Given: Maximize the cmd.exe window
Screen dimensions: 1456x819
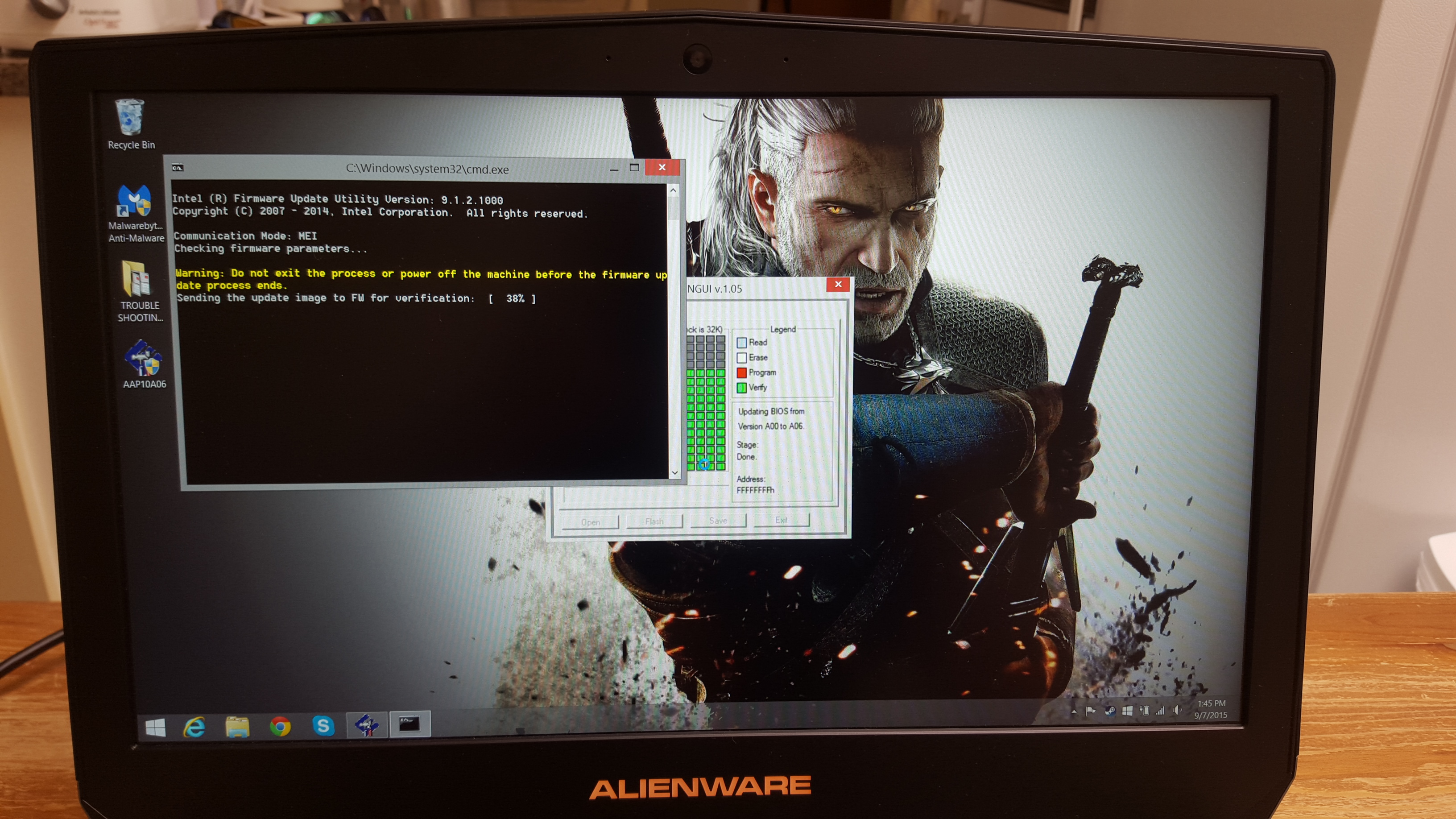Looking at the screenshot, I should pyautogui.click(x=634, y=168).
